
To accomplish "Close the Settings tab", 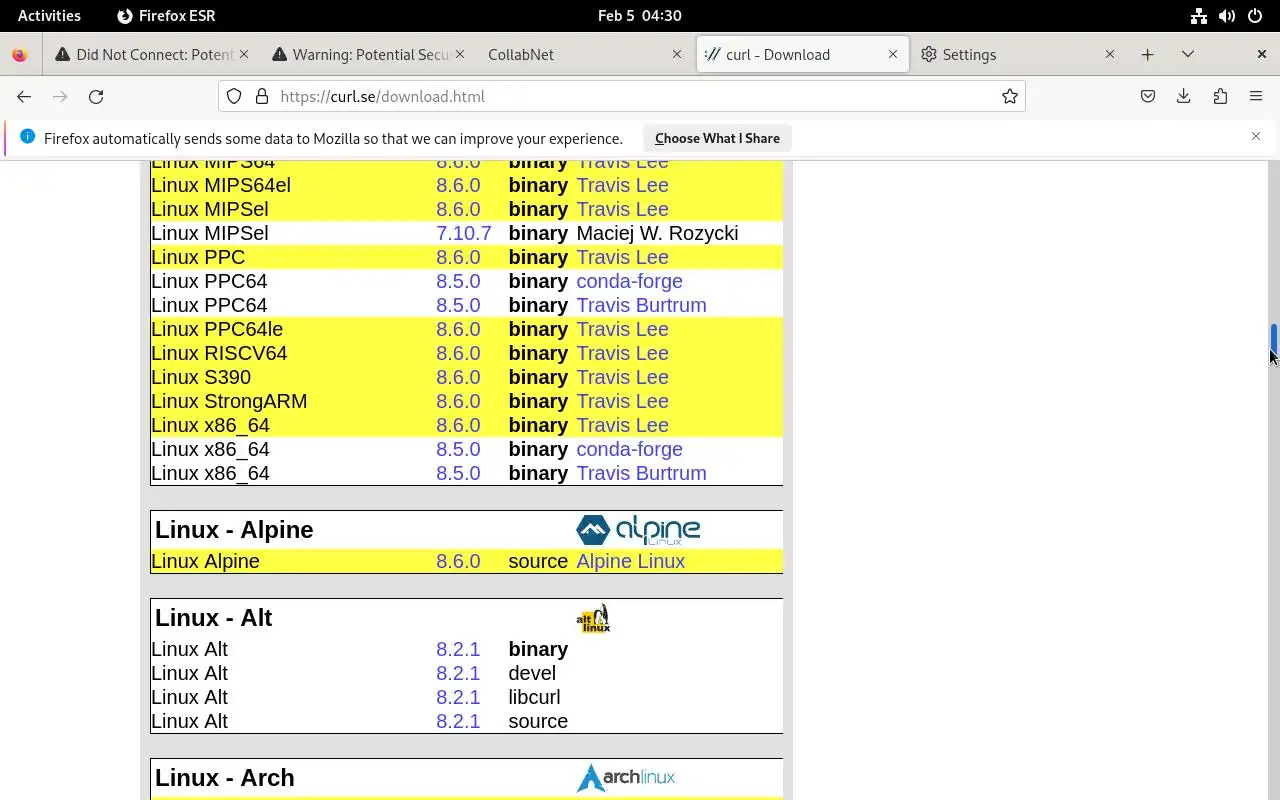I will (x=1110, y=55).
